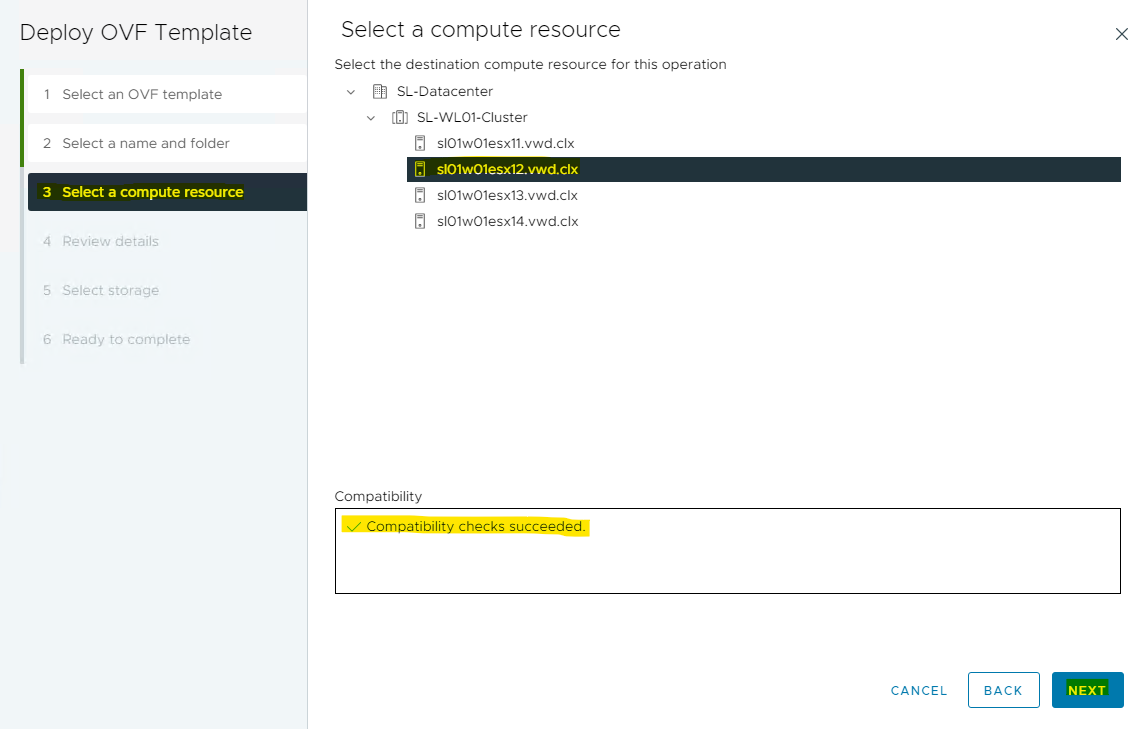Click the SL-Datacenter datacenter icon
The image size is (1143, 729).
[379, 91]
